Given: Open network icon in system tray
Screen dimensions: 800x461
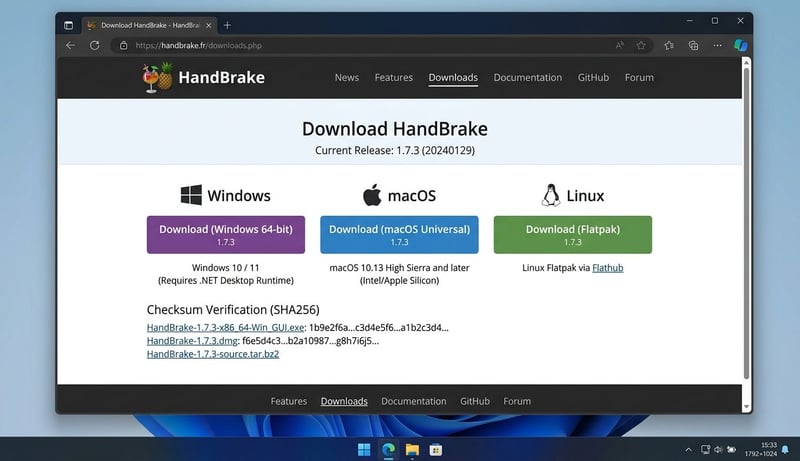Looking at the screenshot, I should click(x=705, y=449).
